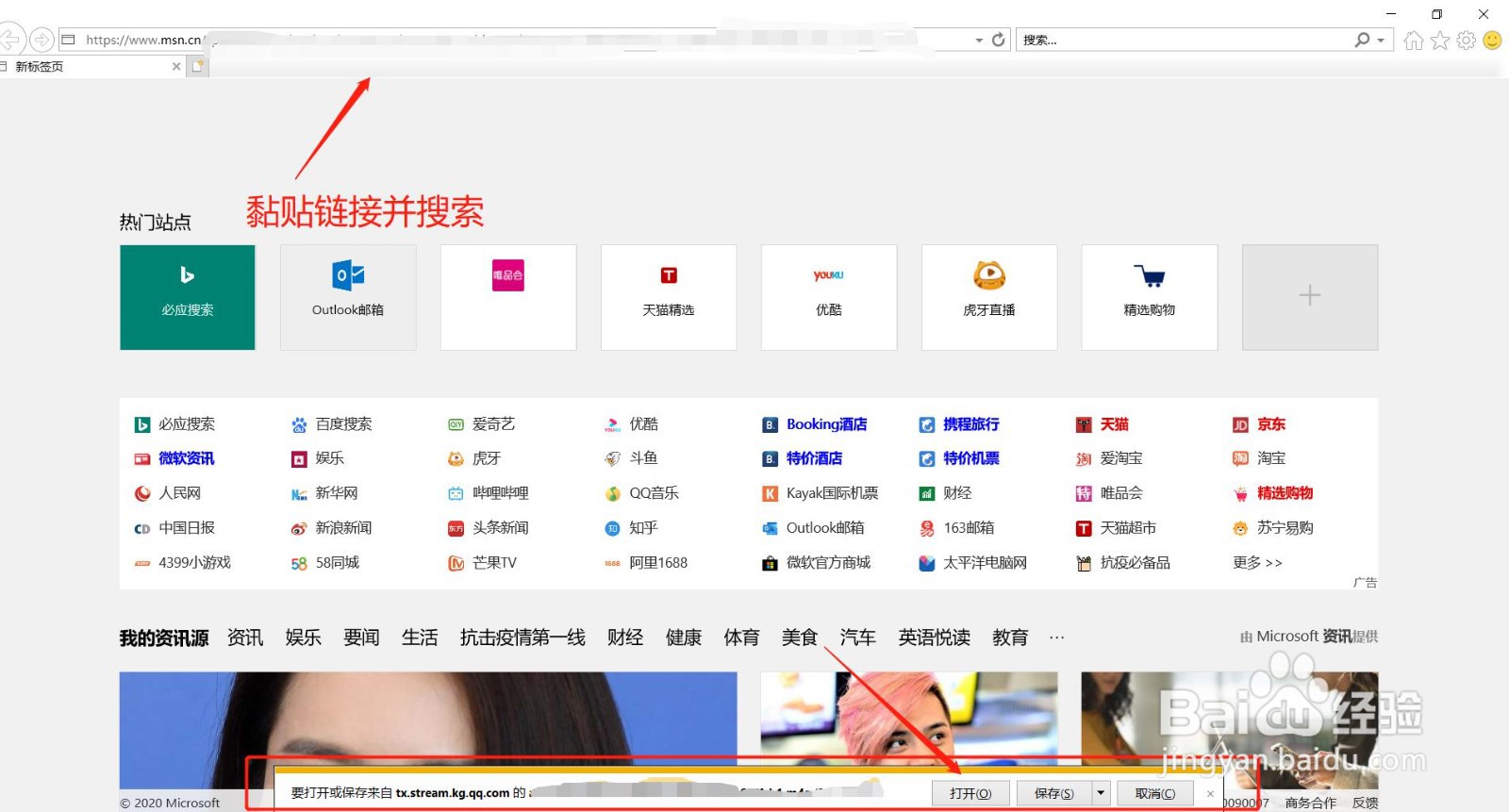Click the 必应搜索 link in site list
This screenshot has width=1509, height=812.
pos(187,424)
